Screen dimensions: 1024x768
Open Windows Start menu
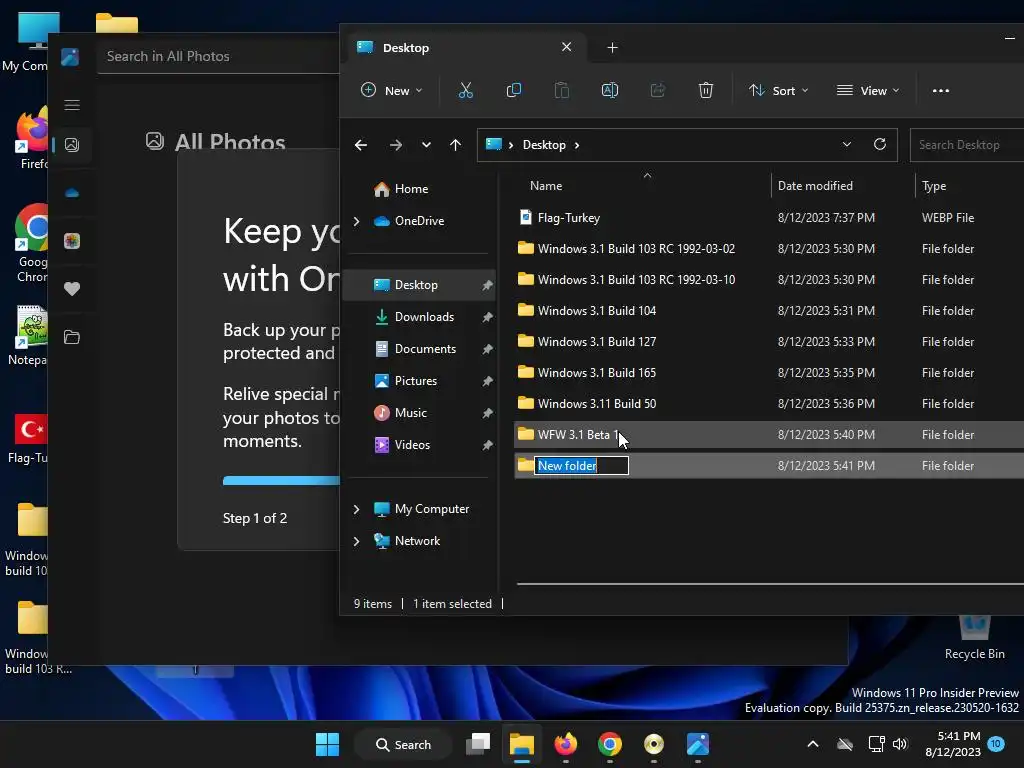pos(327,744)
